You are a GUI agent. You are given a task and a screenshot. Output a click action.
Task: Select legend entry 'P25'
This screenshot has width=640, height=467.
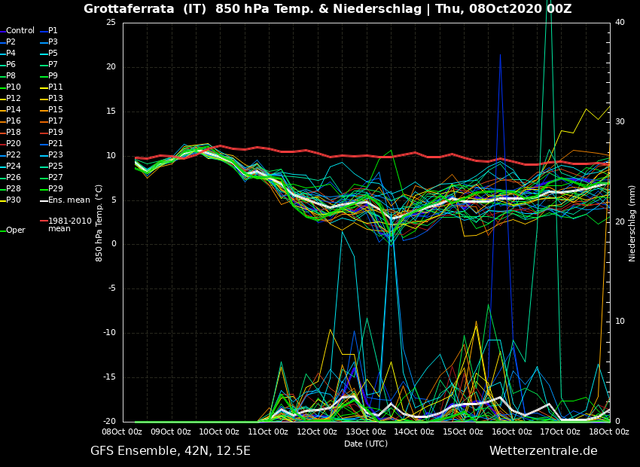point(51,166)
